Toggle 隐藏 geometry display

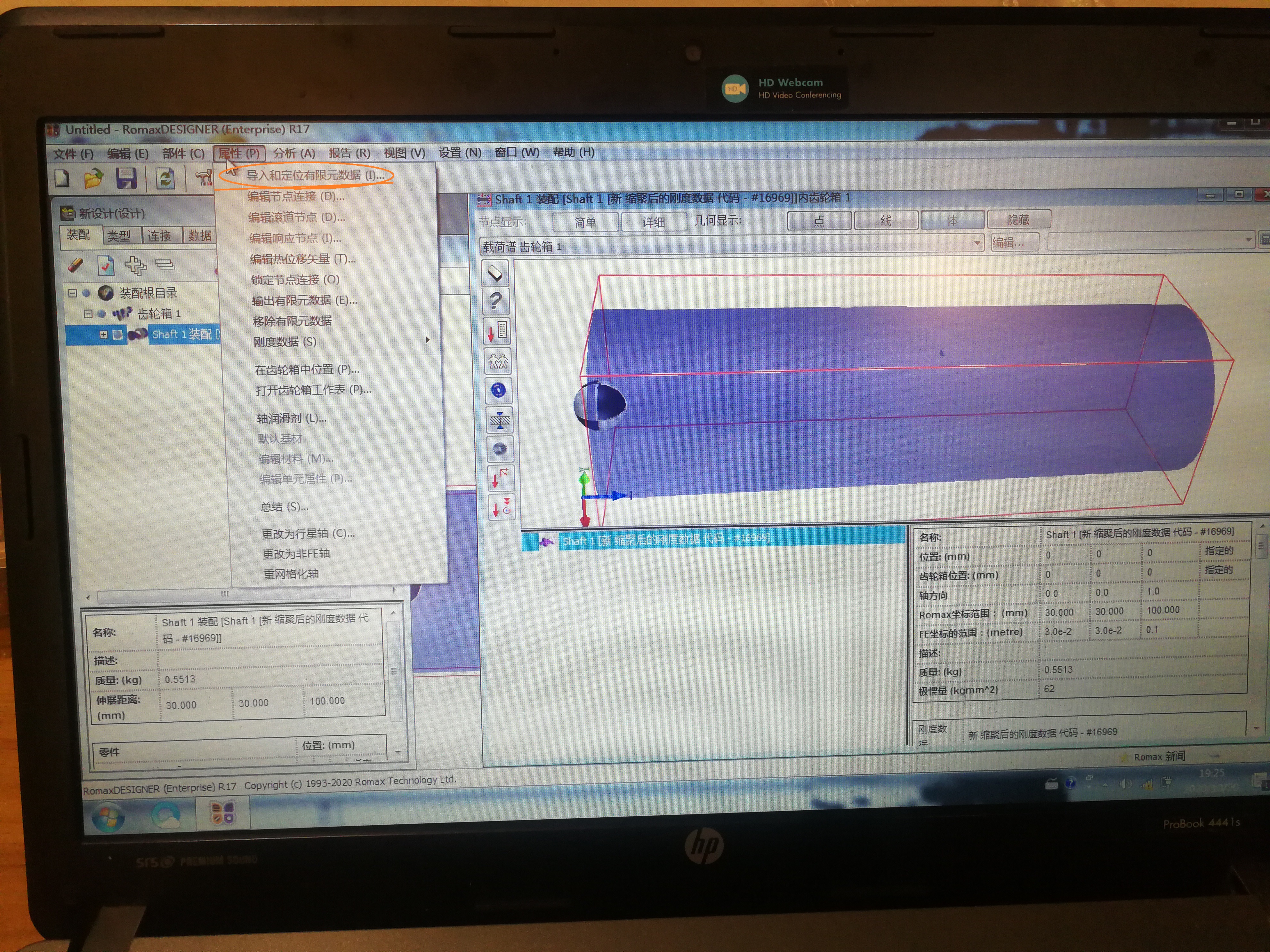1019,219
